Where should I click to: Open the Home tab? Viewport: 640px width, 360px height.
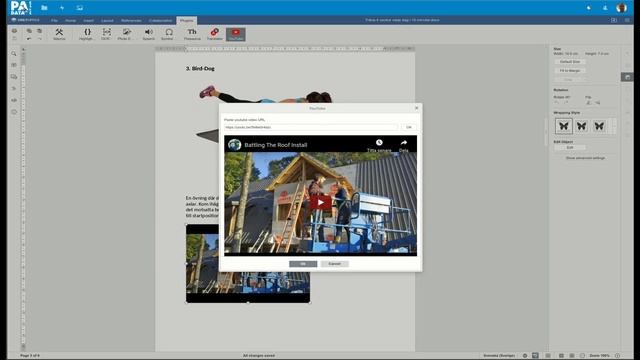click(x=70, y=20)
